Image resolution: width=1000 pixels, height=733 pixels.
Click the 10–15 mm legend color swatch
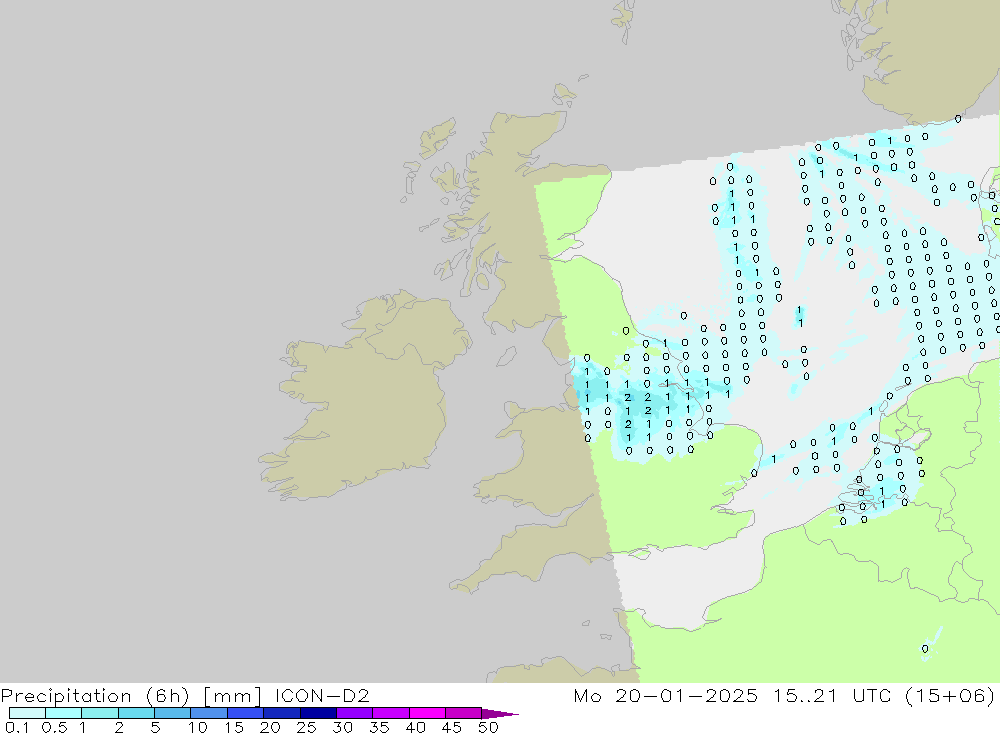click(x=209, y=713)
